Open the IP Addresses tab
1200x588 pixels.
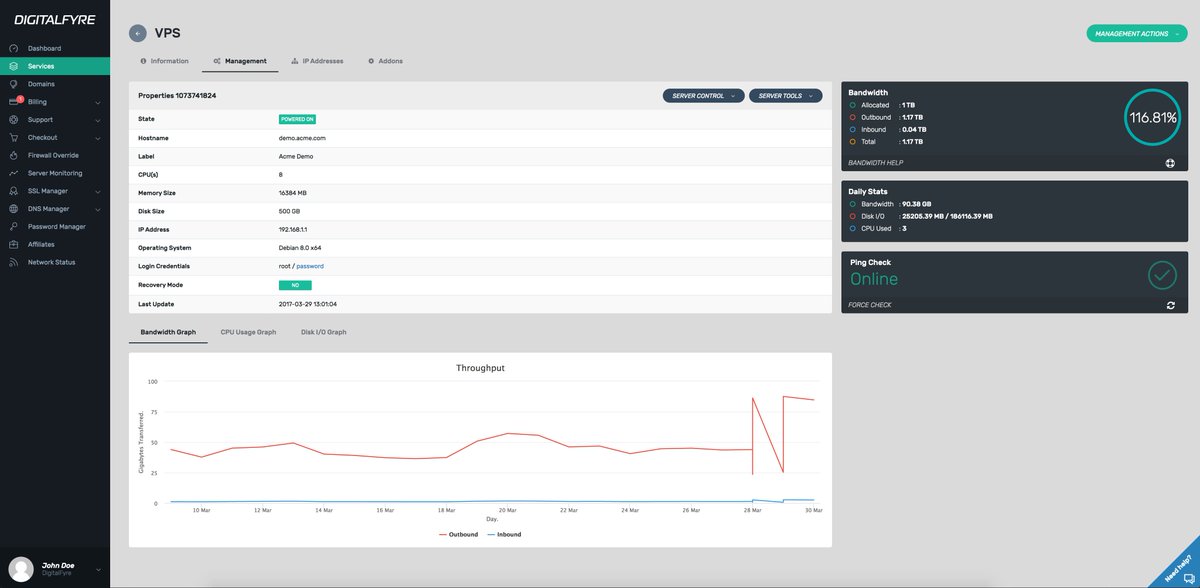317,61
